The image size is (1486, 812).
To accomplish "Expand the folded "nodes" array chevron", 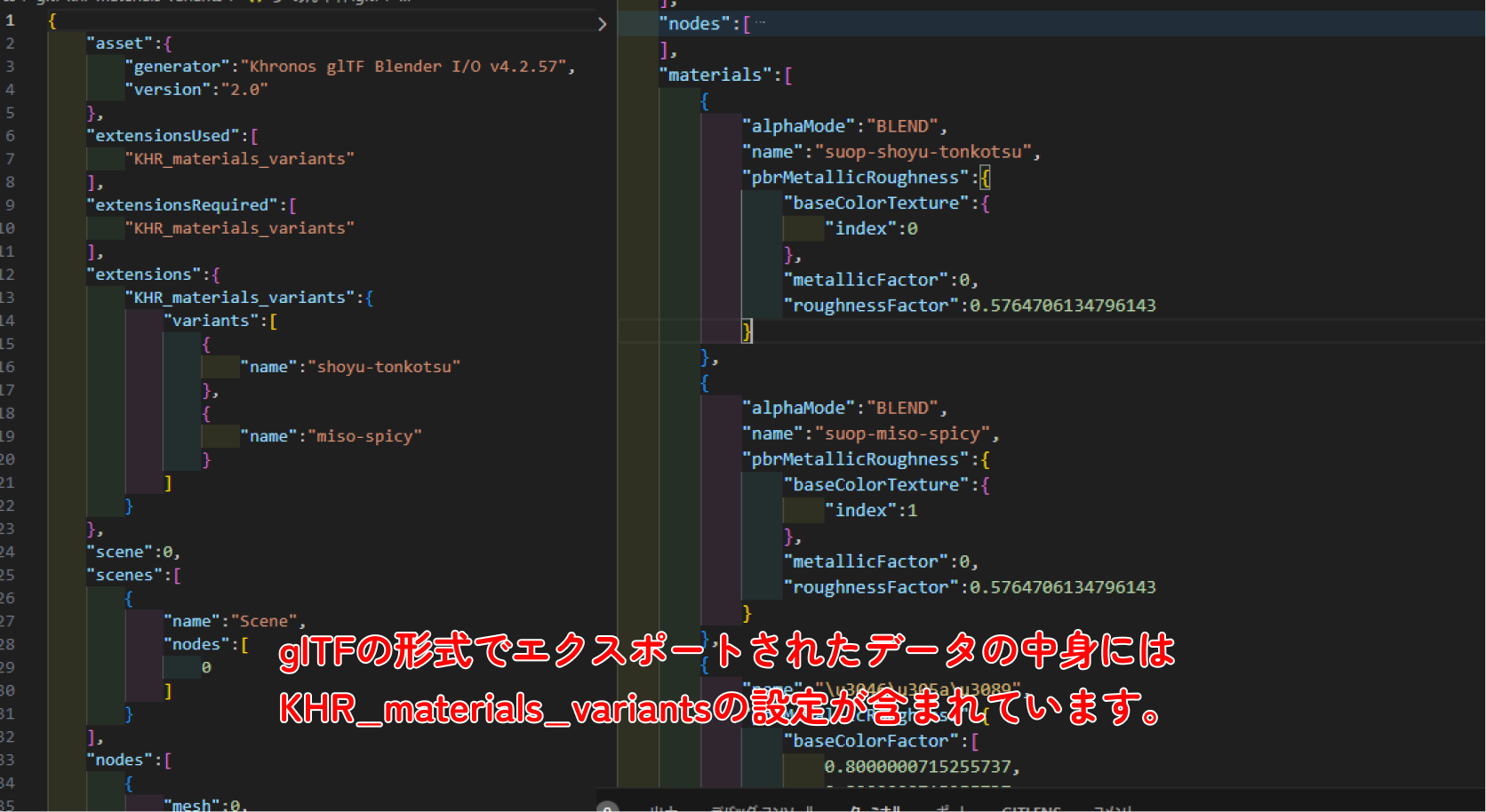I will pos(602,24).
